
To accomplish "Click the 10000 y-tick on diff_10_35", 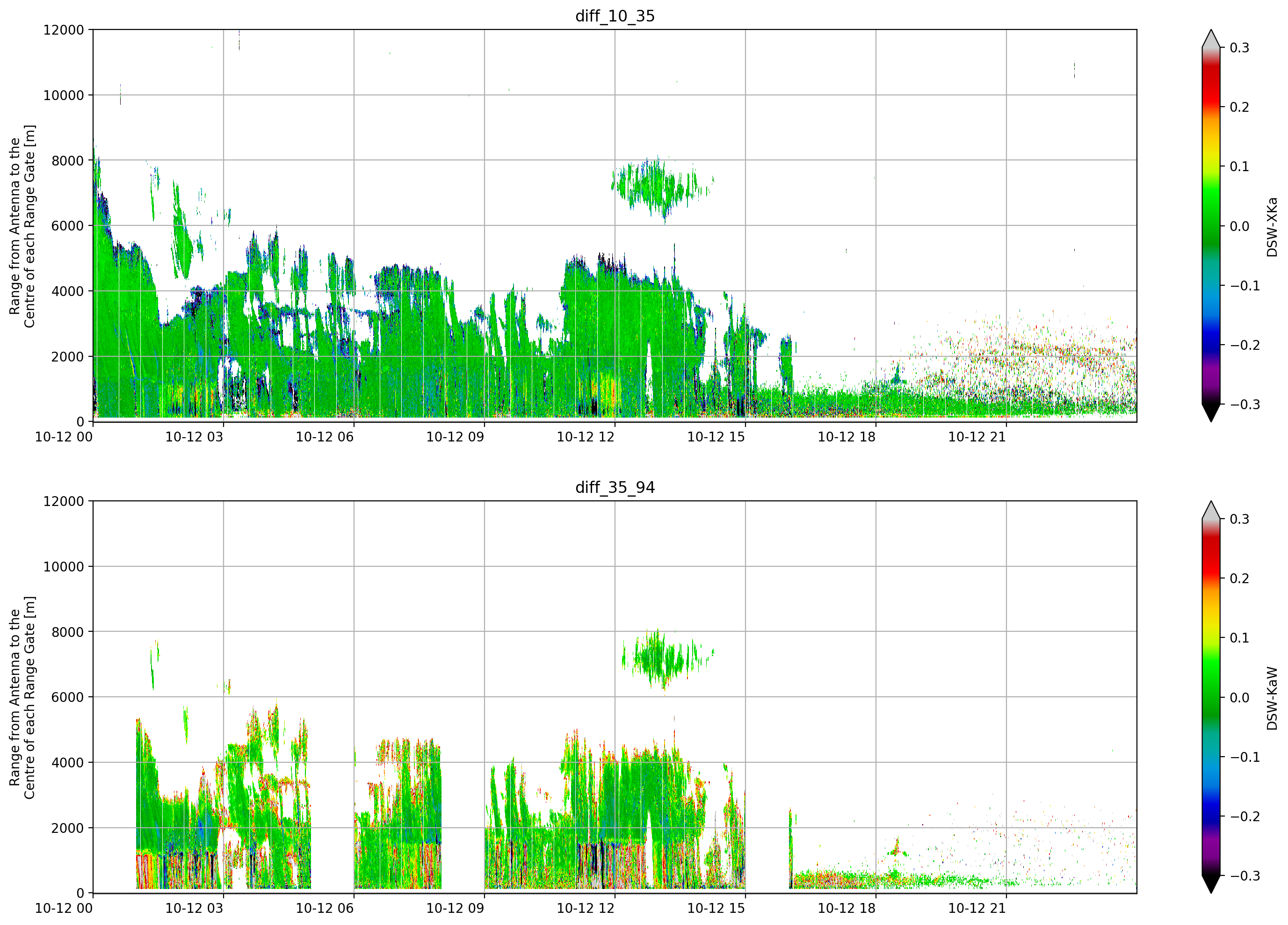I will pos(64,95).
